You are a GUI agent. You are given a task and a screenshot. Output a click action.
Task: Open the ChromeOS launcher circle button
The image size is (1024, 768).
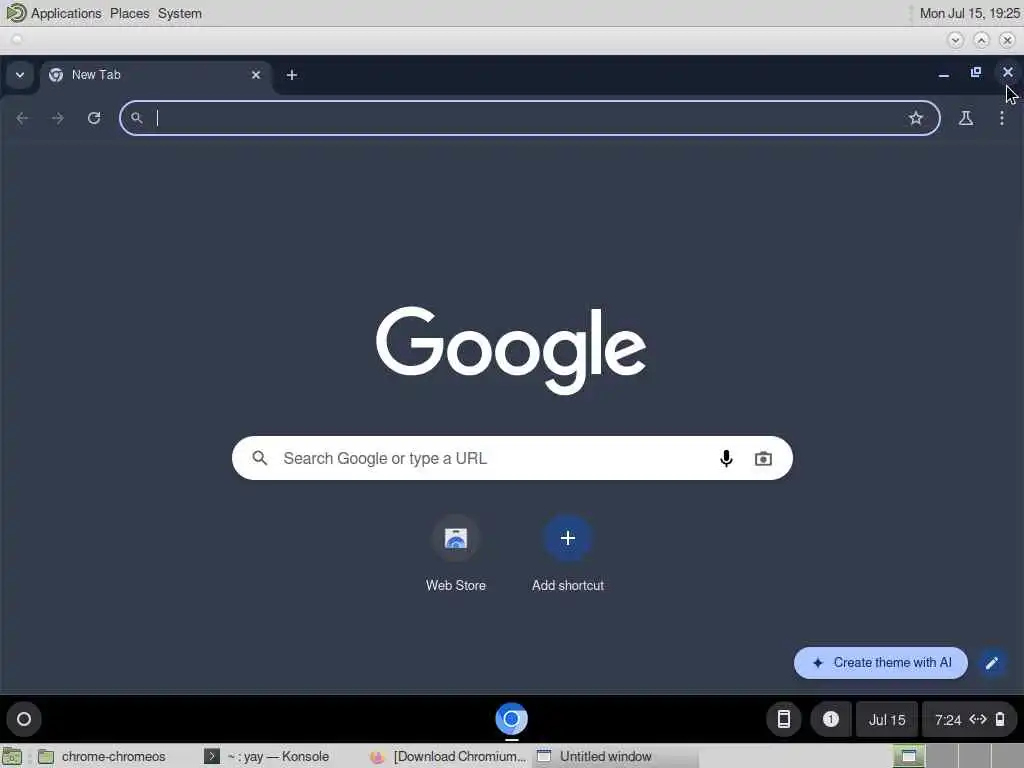24,719
